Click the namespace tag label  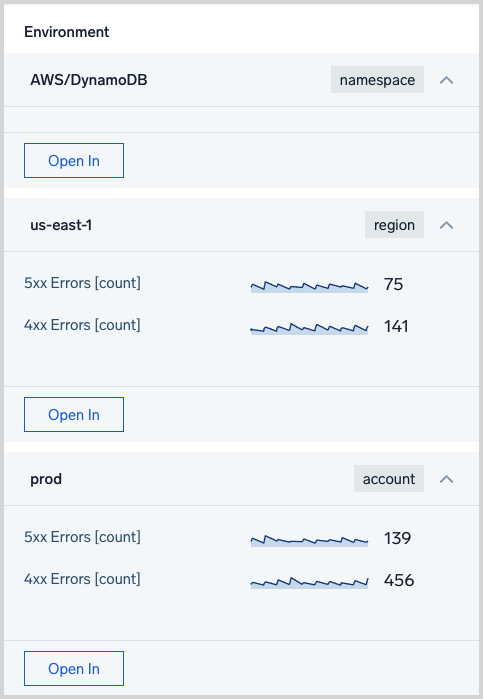(x=377, y=80)
